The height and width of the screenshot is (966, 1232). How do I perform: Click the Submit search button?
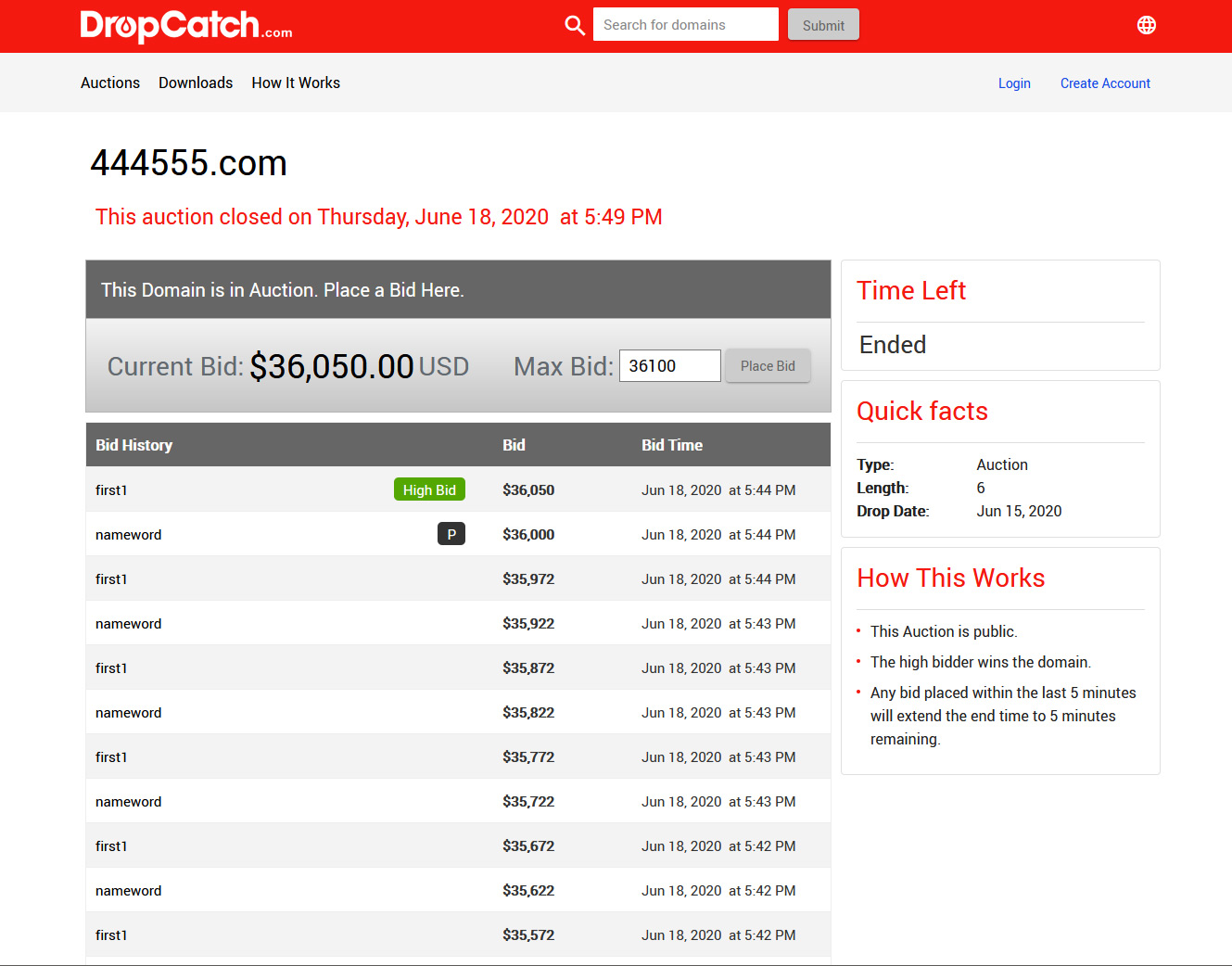pos(823,25)
